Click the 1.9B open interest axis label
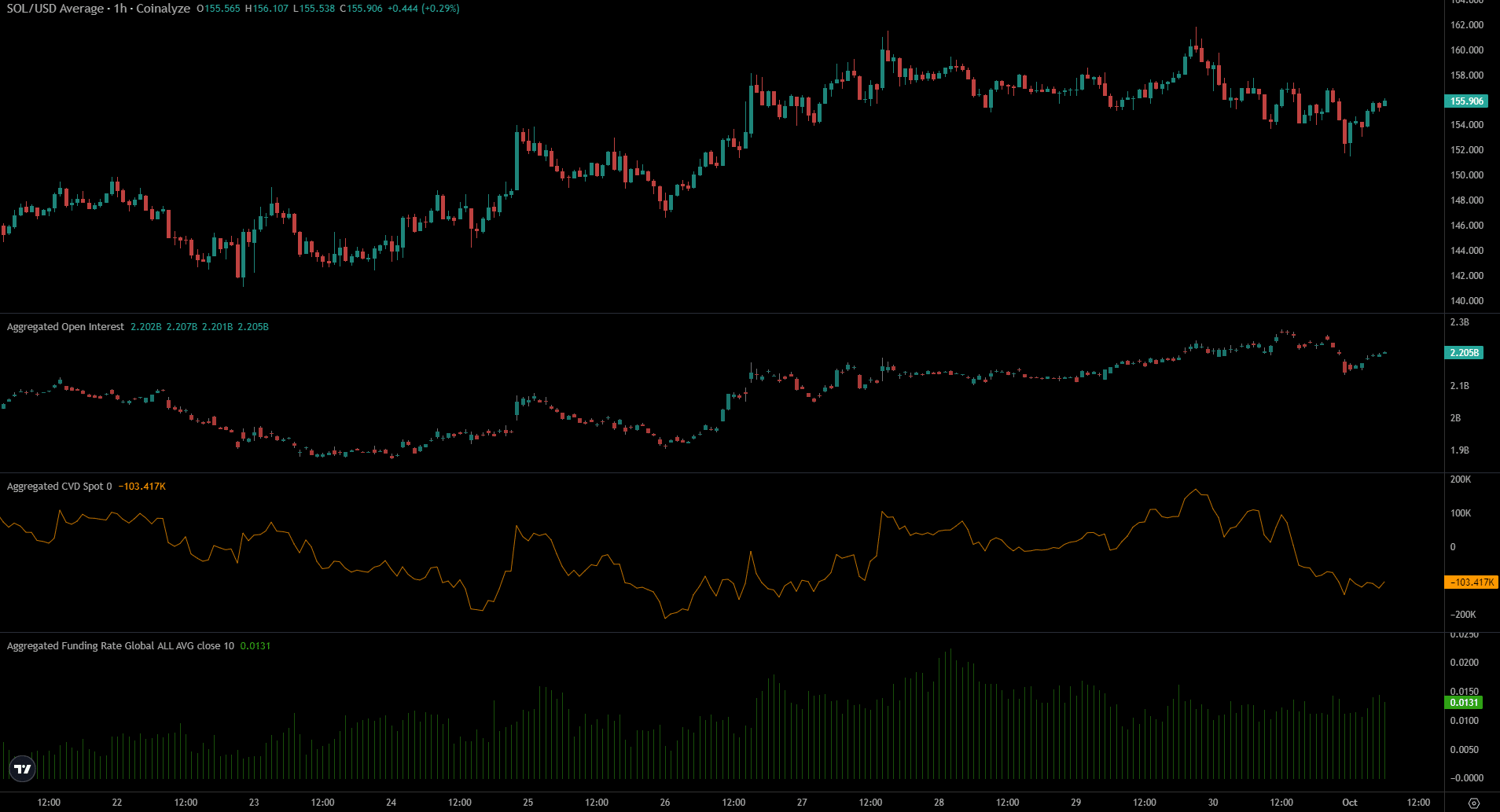The image size is (1500, 812). (1459, 450)
